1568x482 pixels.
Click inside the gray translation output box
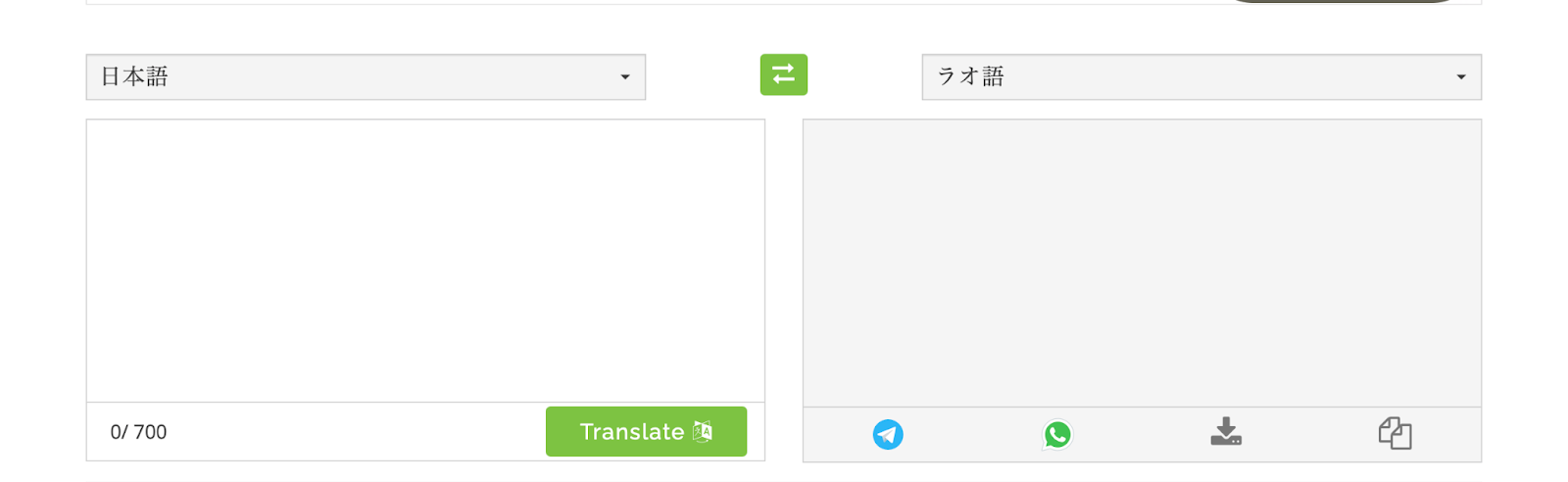click(1142, 263)
